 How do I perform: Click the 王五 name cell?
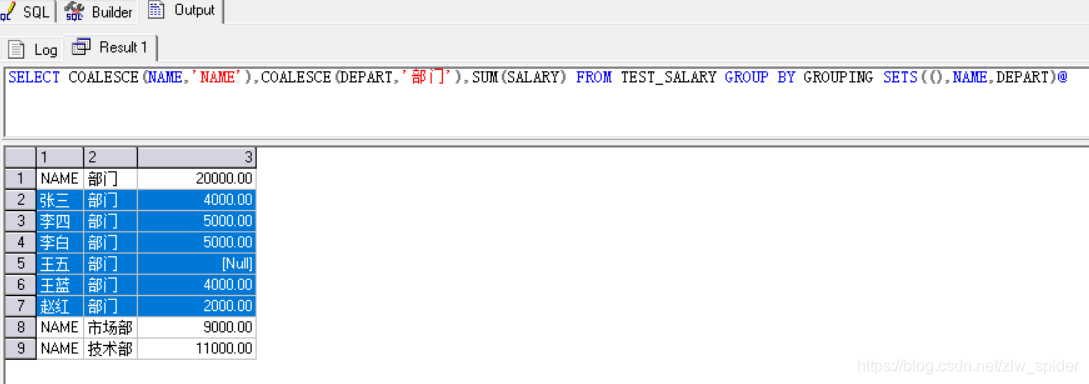[x=60, y=263]
